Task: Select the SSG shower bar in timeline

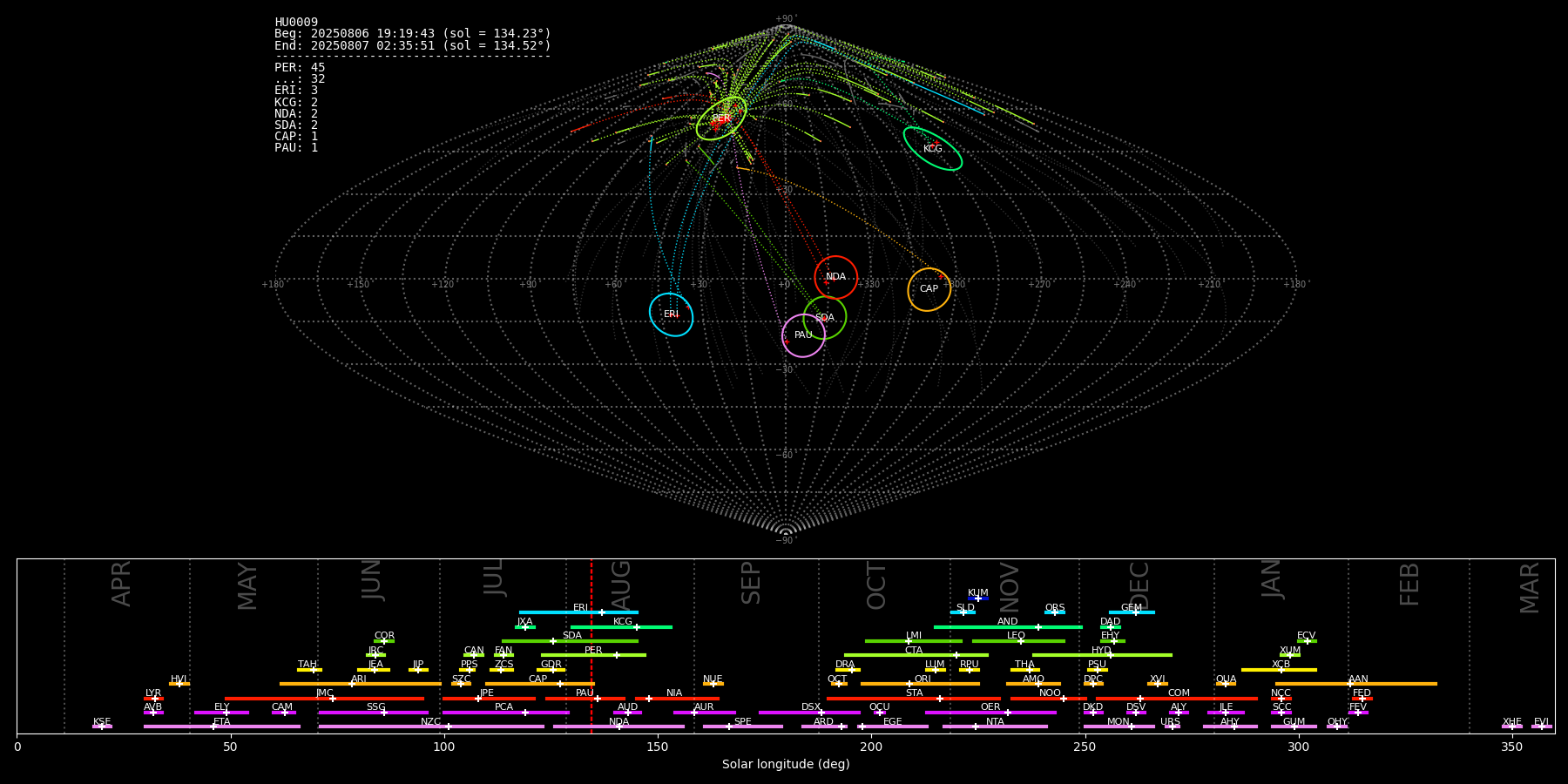Action: point(374,713)
